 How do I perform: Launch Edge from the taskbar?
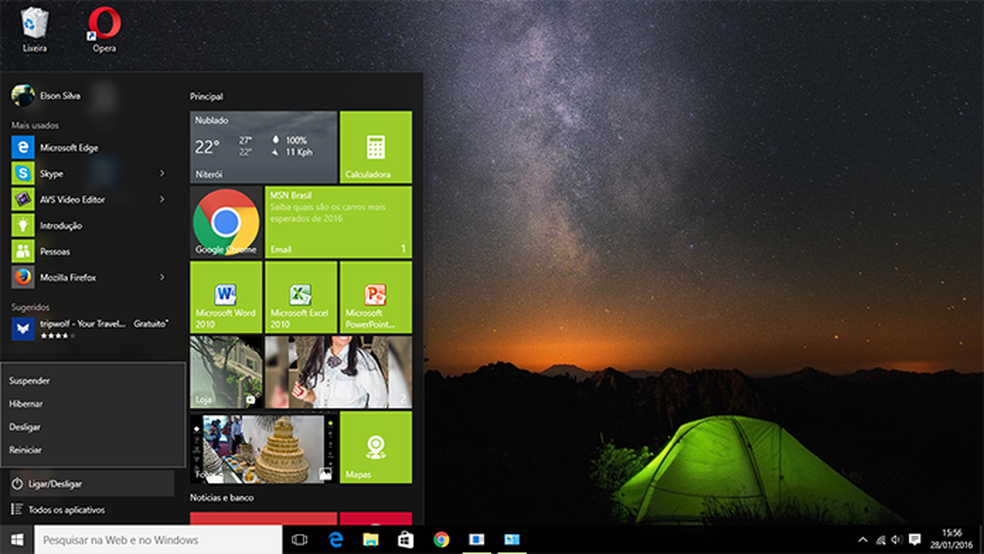click(336, 540)
